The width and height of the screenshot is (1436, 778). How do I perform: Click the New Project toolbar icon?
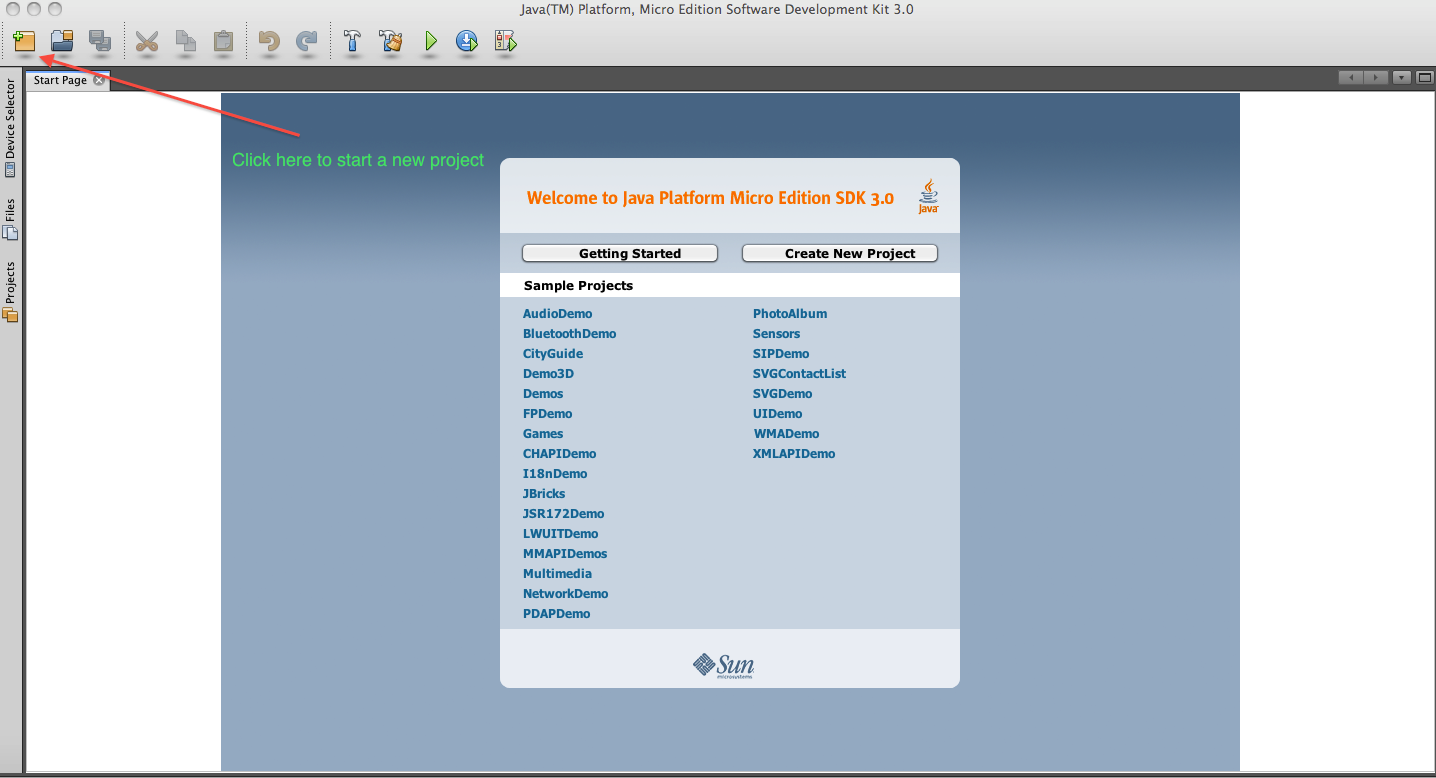pyautogui.click(x=24, y=41)
